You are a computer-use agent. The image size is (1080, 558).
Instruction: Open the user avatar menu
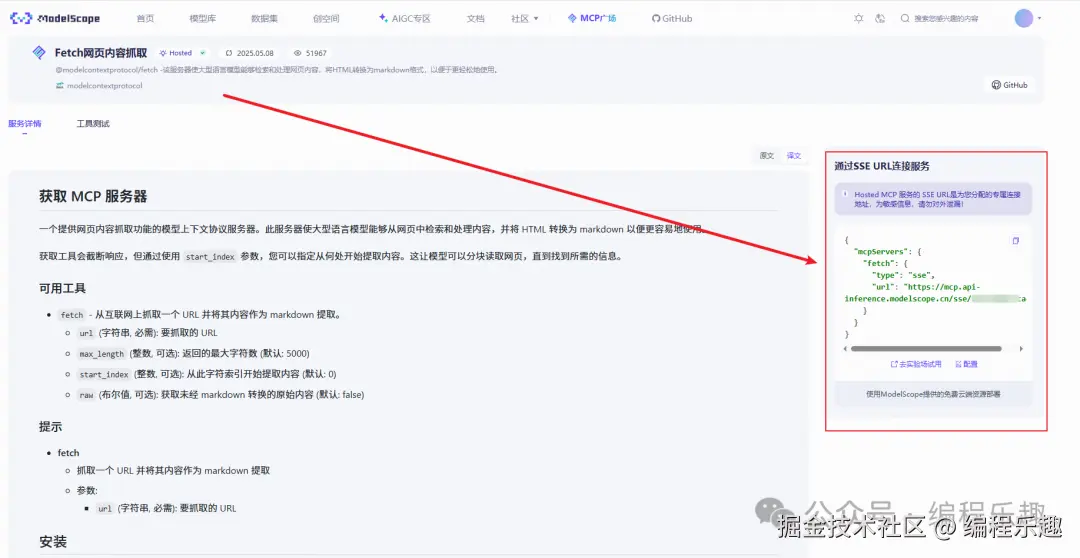[x=1024, y=18]
